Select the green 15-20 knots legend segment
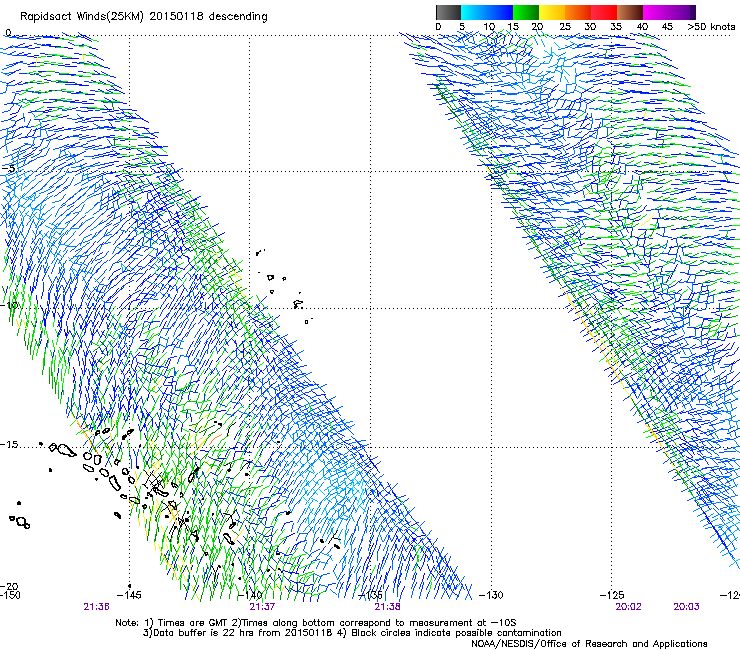 tap(526, 12)
